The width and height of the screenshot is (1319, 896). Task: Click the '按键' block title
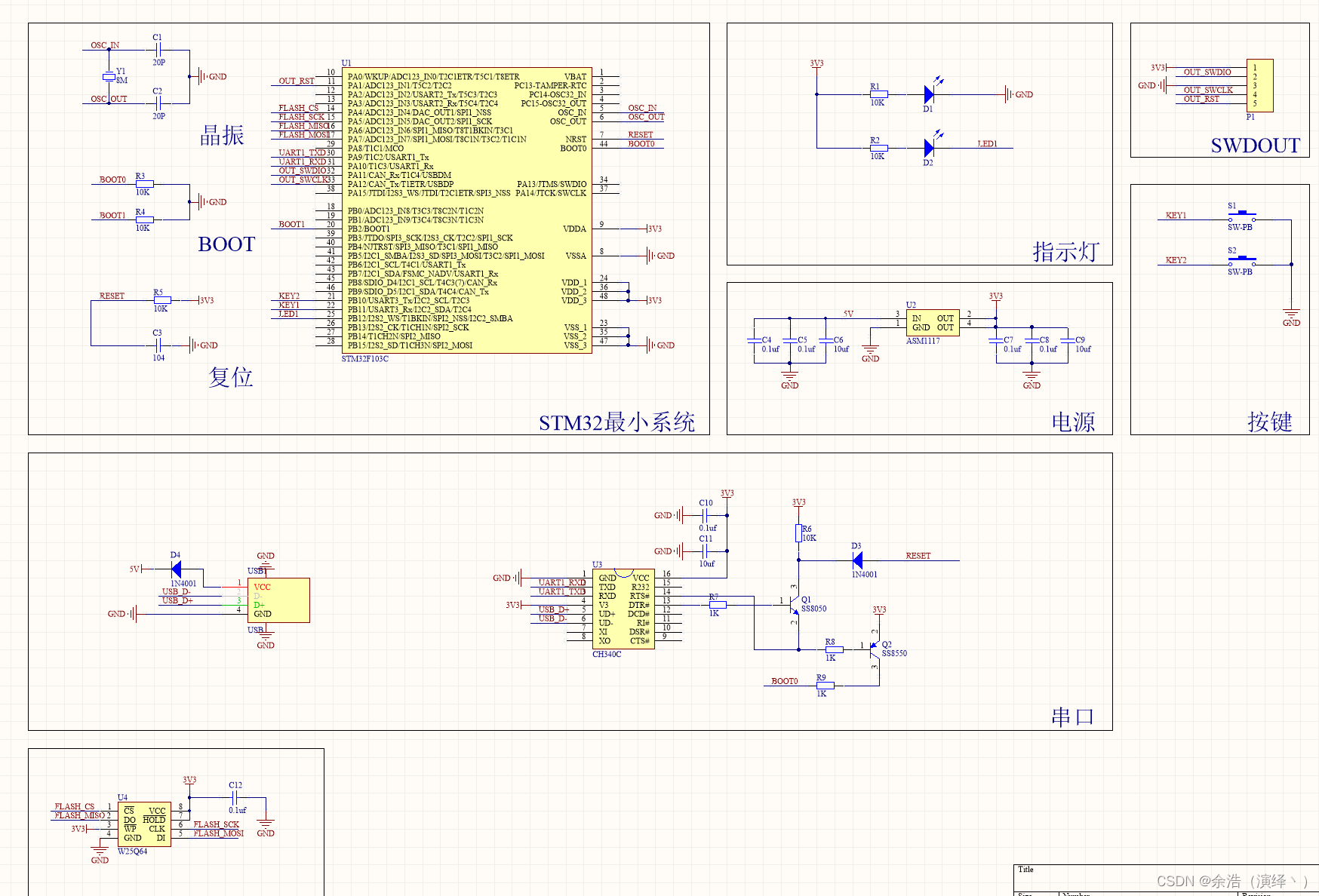point(1270,422)
